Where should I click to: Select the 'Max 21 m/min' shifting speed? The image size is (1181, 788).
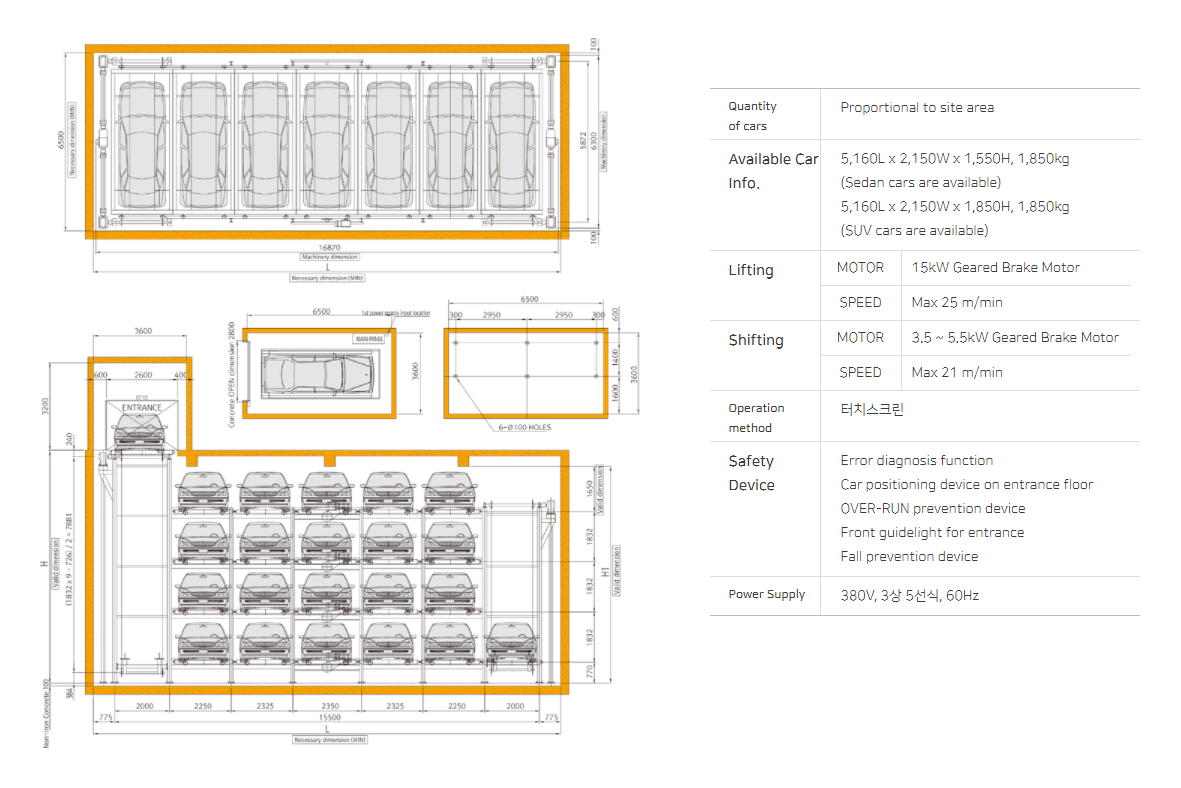click(957, 372)
